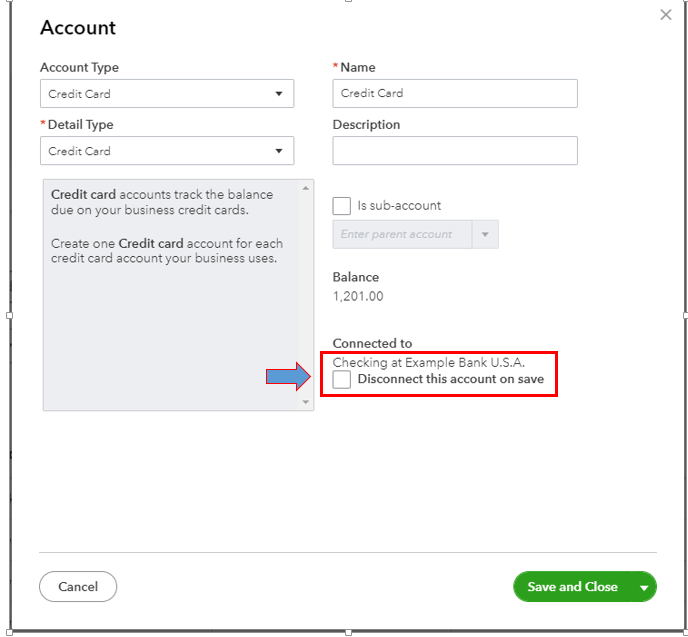Open the Account Type dropdown

point(167,94)
